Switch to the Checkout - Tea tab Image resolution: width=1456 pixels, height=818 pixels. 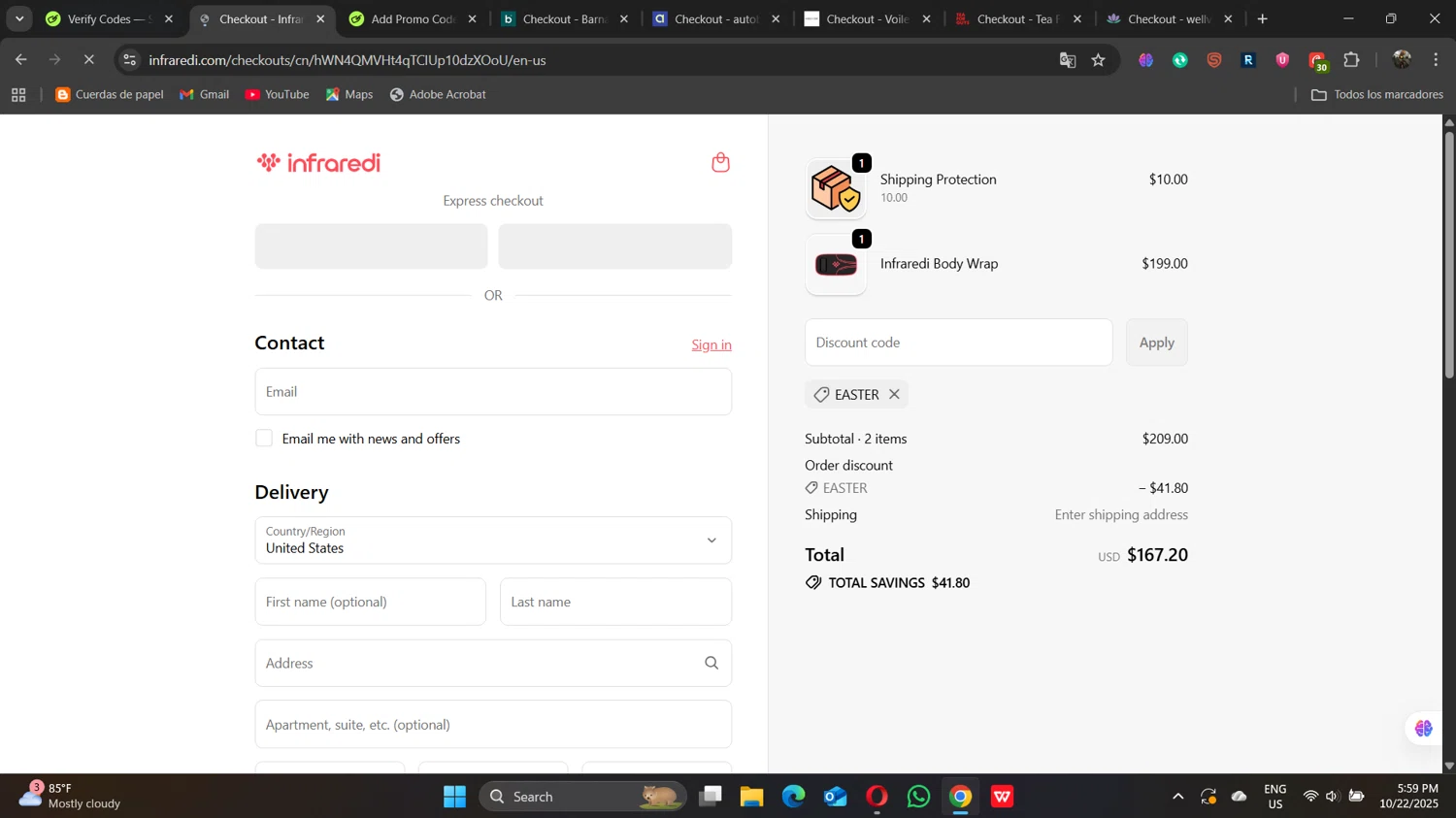pos(1019,18)
